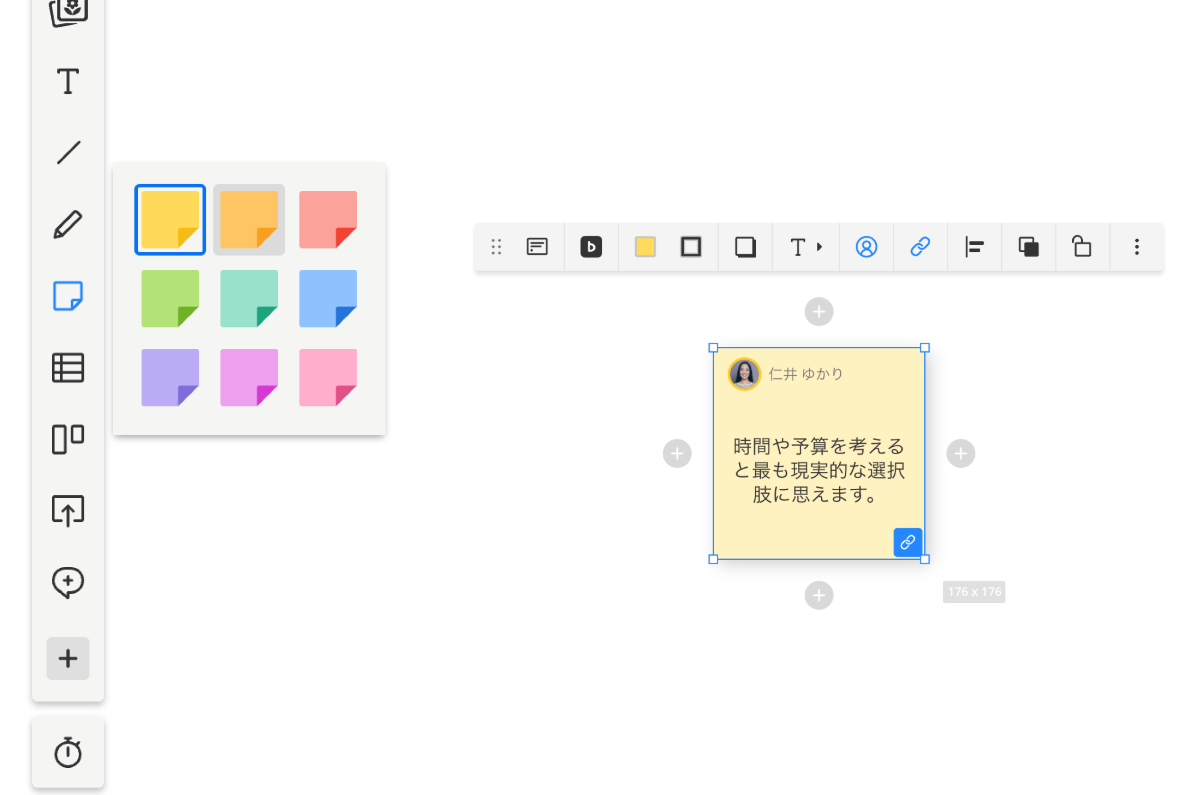
Task: Start the Timer tool at the bottom
Action: click(67, 752)
